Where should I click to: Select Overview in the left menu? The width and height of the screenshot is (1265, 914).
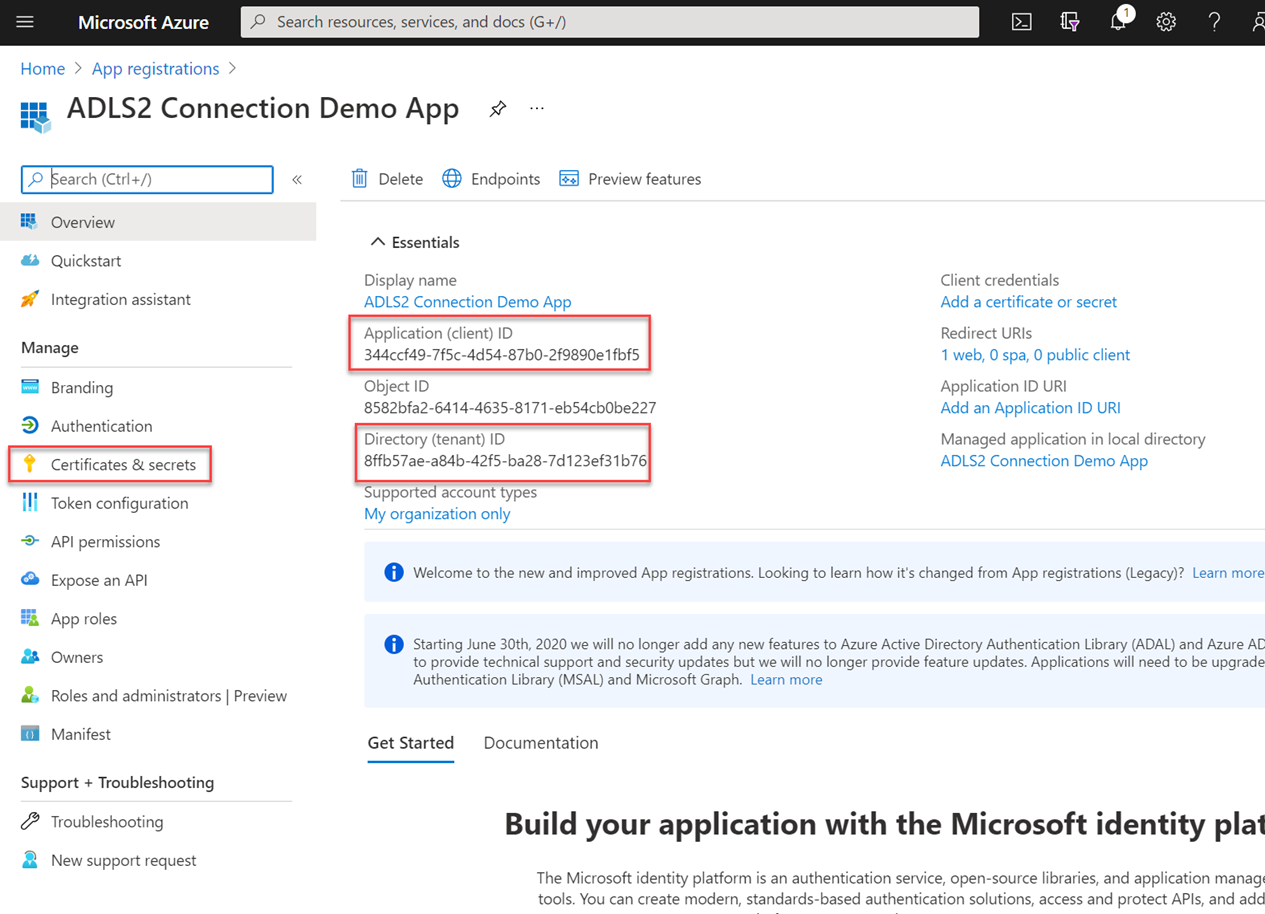coord(158,222)
